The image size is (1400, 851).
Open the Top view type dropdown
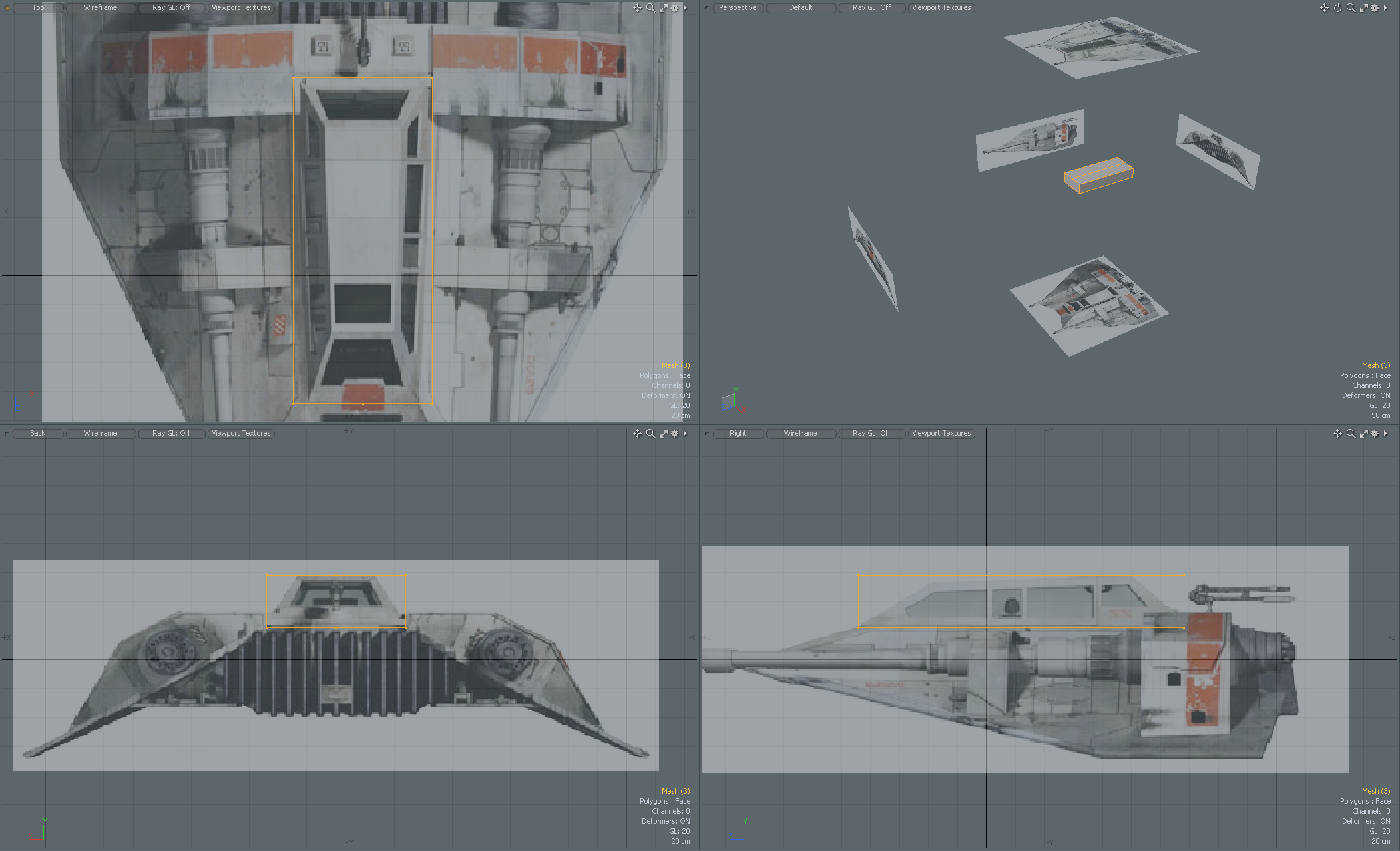(38, 8)
